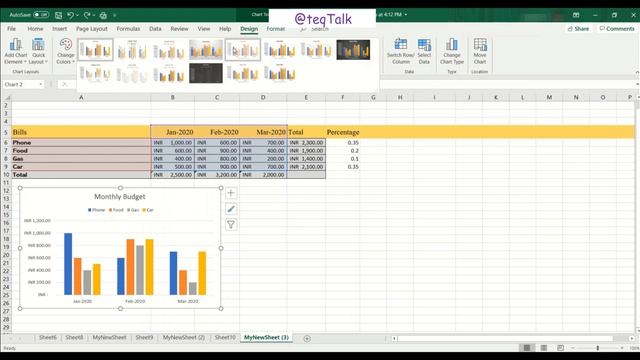Click the New Sheet plus icon
640x360 pixels.
click(307, 338)
